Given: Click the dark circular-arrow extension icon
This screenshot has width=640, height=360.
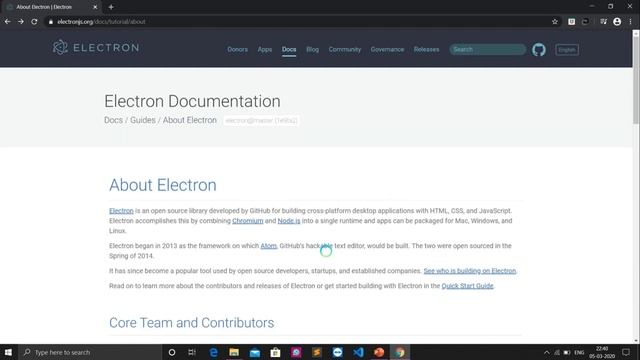Looking at the screenshot, I should click(x=585, y=22).
